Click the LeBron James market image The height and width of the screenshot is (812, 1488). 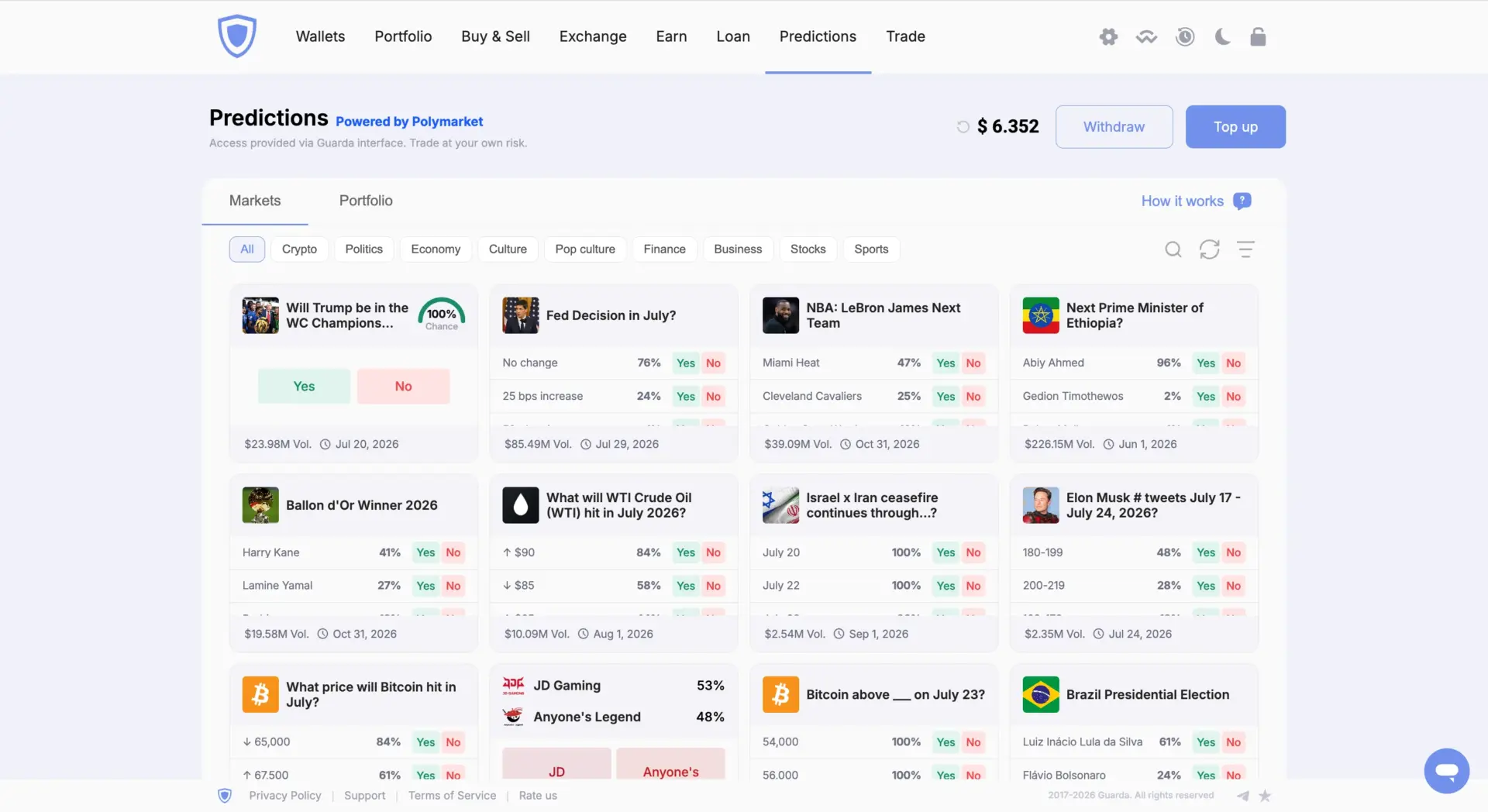click(x=780, y=315)
